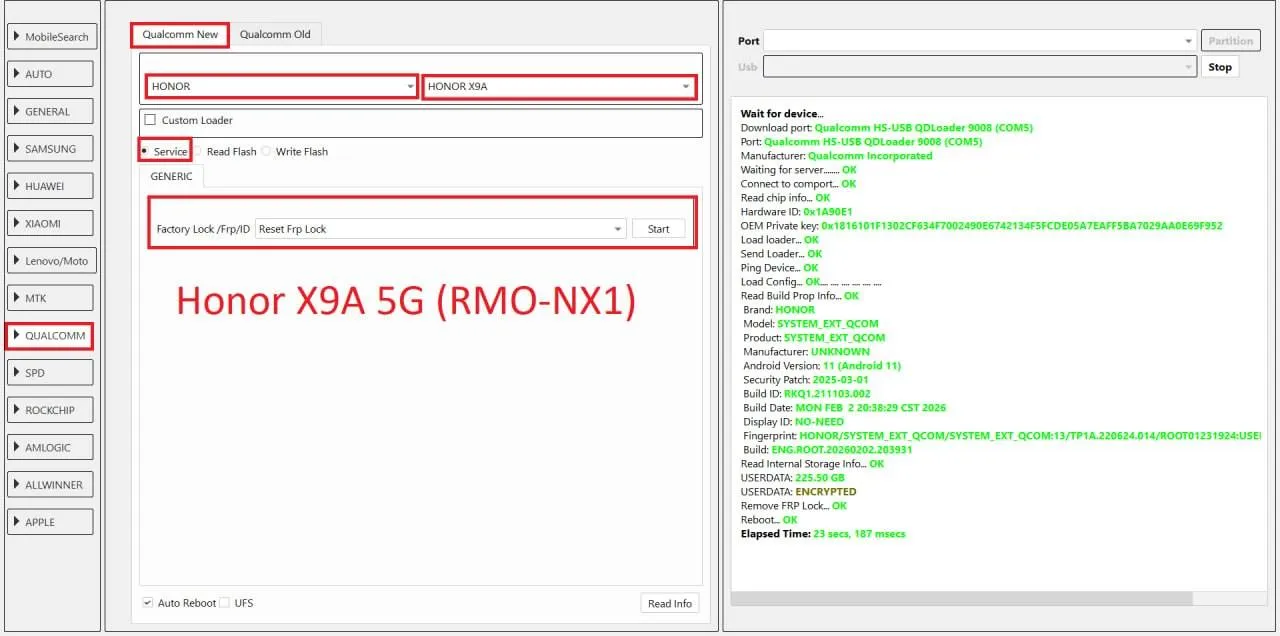Click the Start button
The width and height of the screenshot is (1280, 636).
[658, 229]
